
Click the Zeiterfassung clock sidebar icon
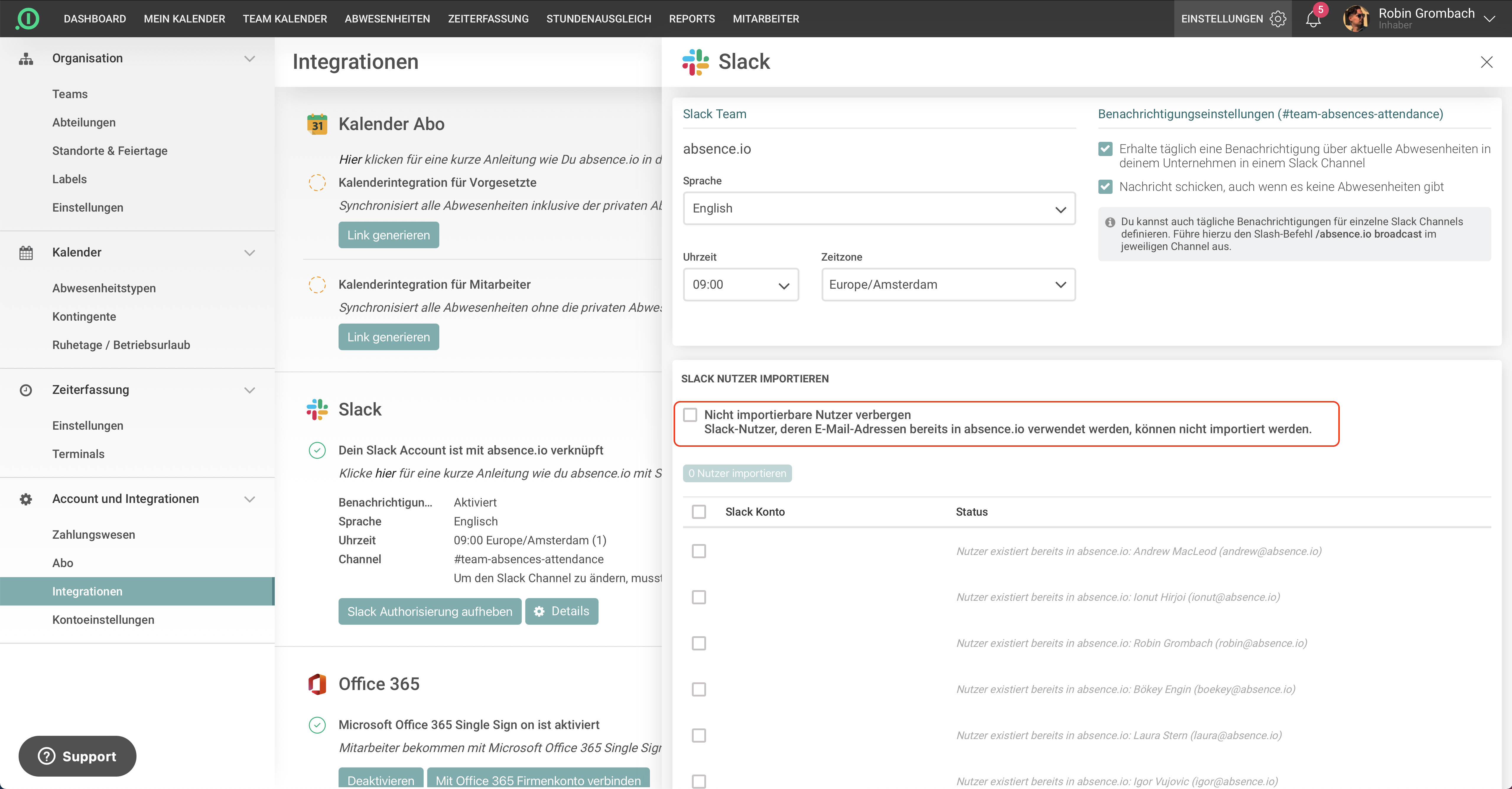[26, 390]
